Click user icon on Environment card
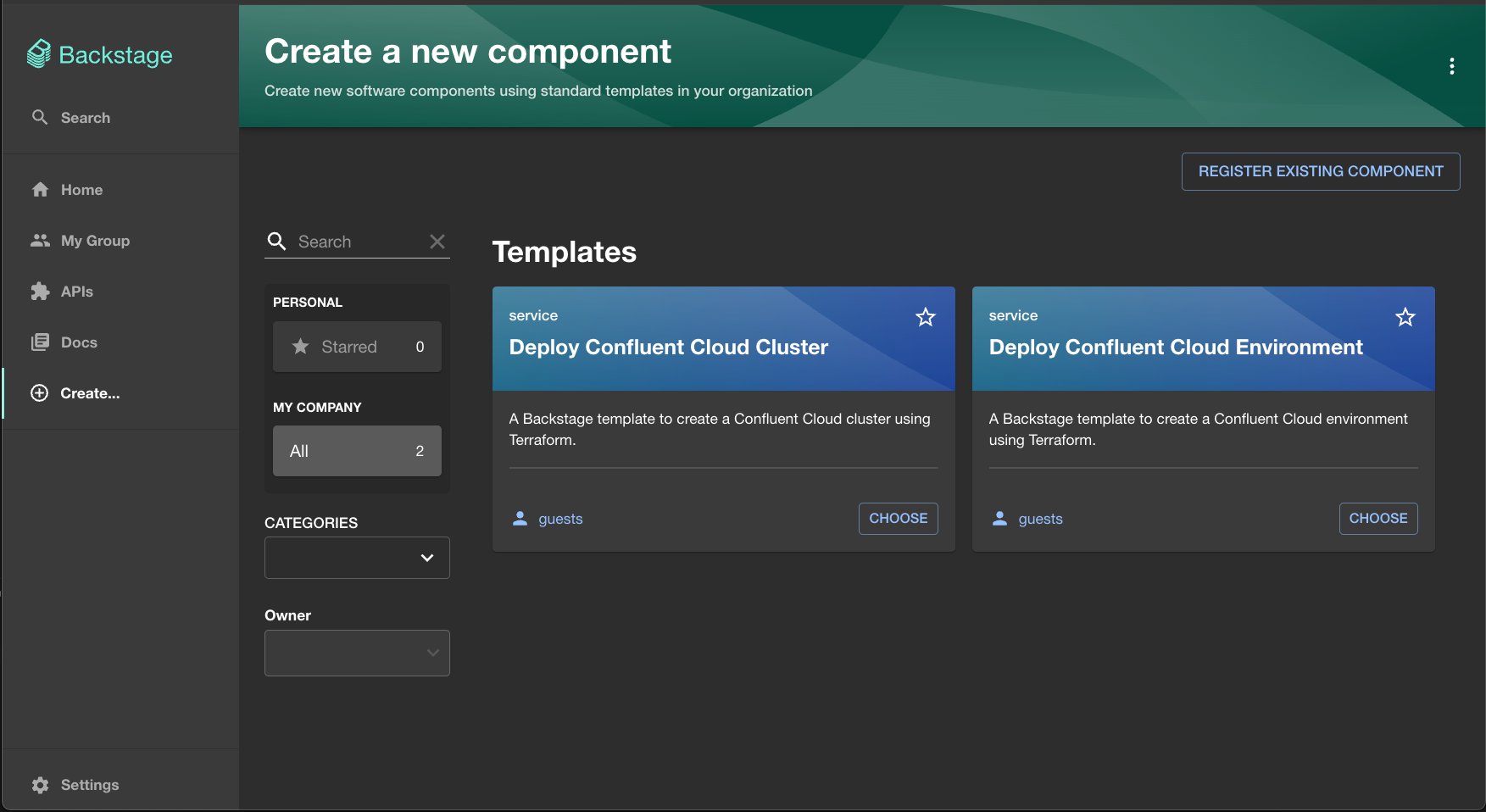1486x812 pixels. 999,518
